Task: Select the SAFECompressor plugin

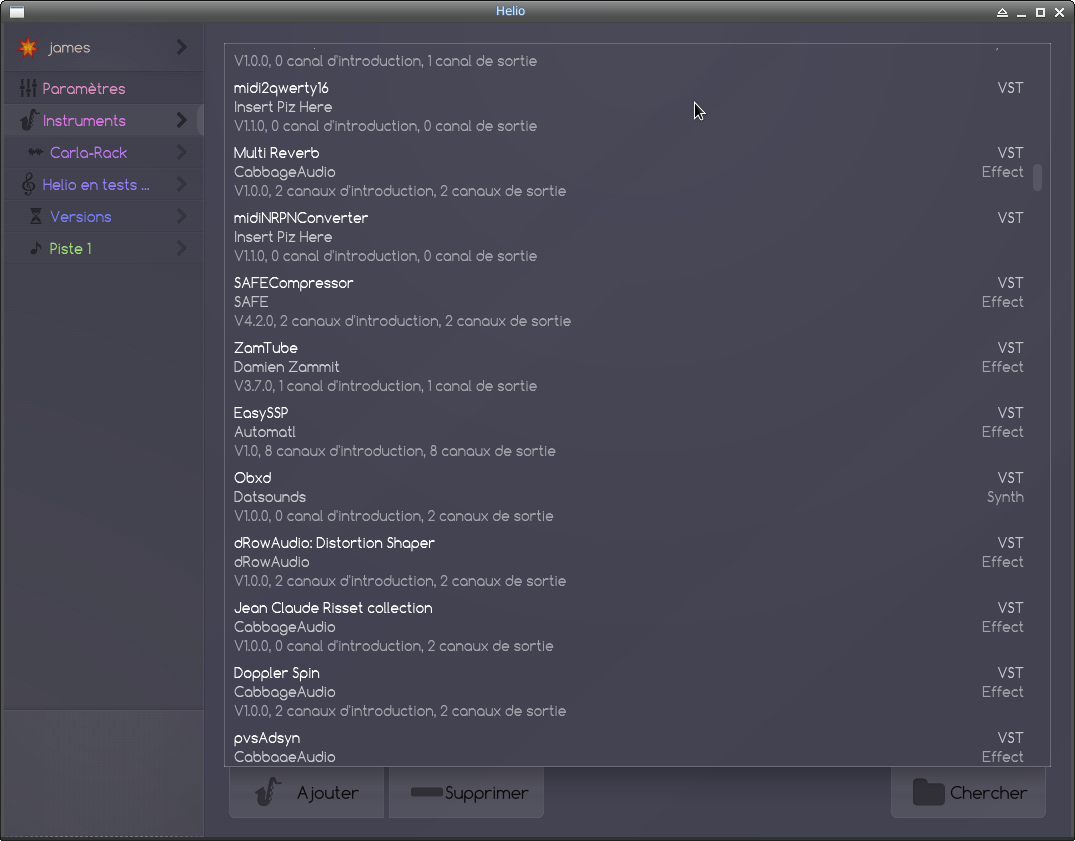Action: pyautogui.click(x=629, y=302)
